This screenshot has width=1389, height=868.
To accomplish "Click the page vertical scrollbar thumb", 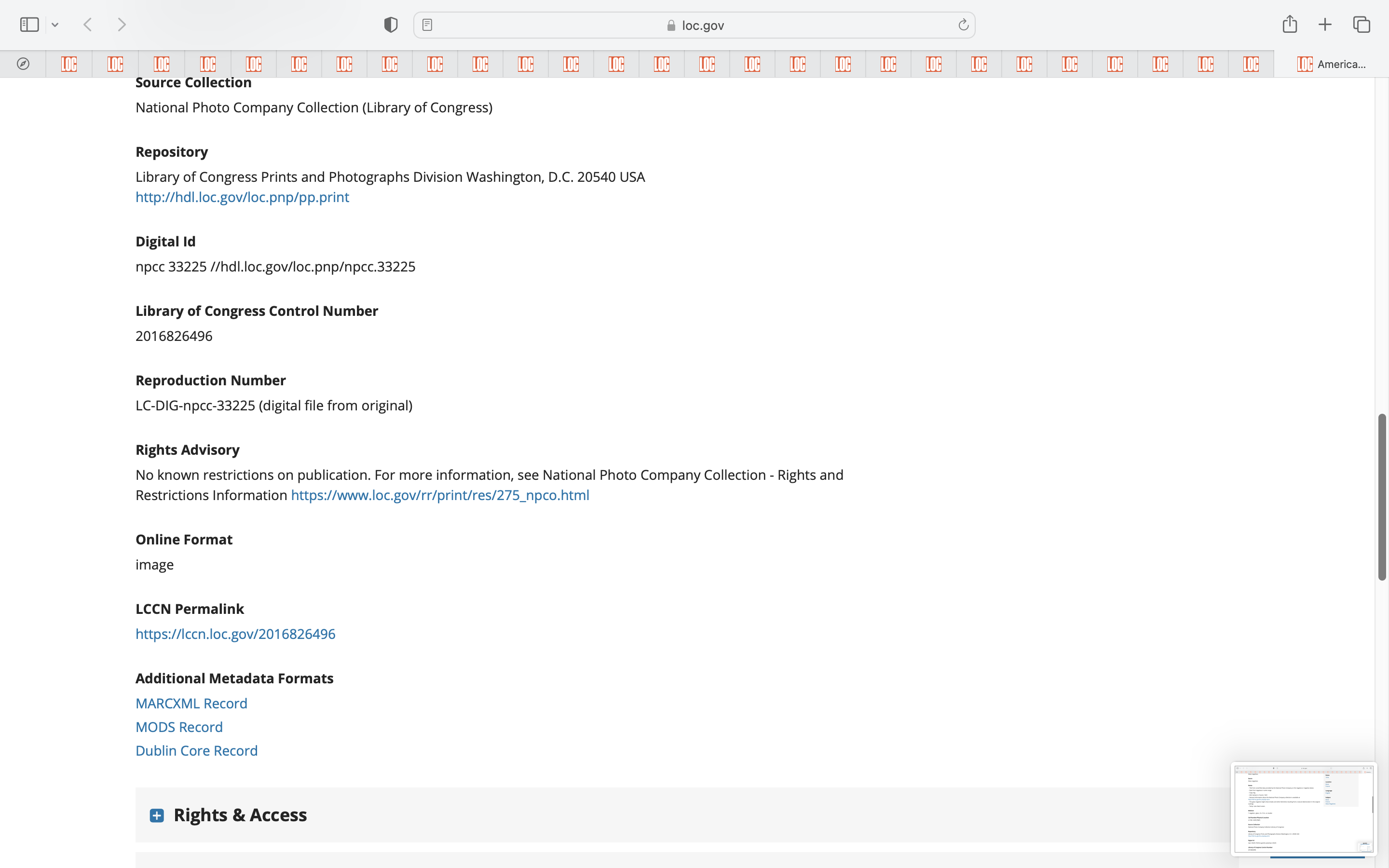I will click(x=1382, y=497).
